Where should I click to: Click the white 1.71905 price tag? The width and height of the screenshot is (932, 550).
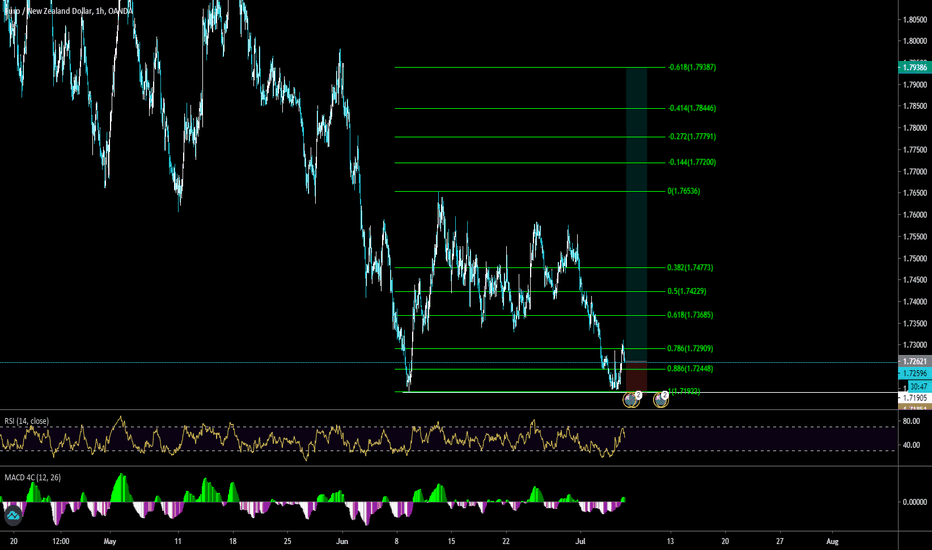pos(914,398)
